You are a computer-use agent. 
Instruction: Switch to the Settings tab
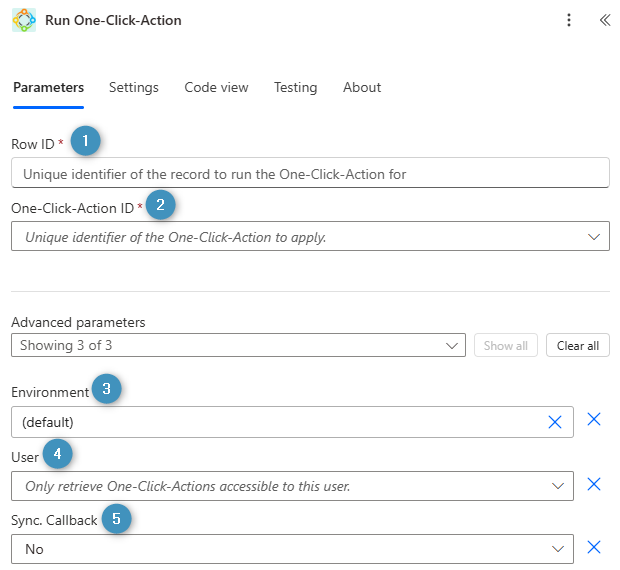pyautogui.click(x=134, y=87)
